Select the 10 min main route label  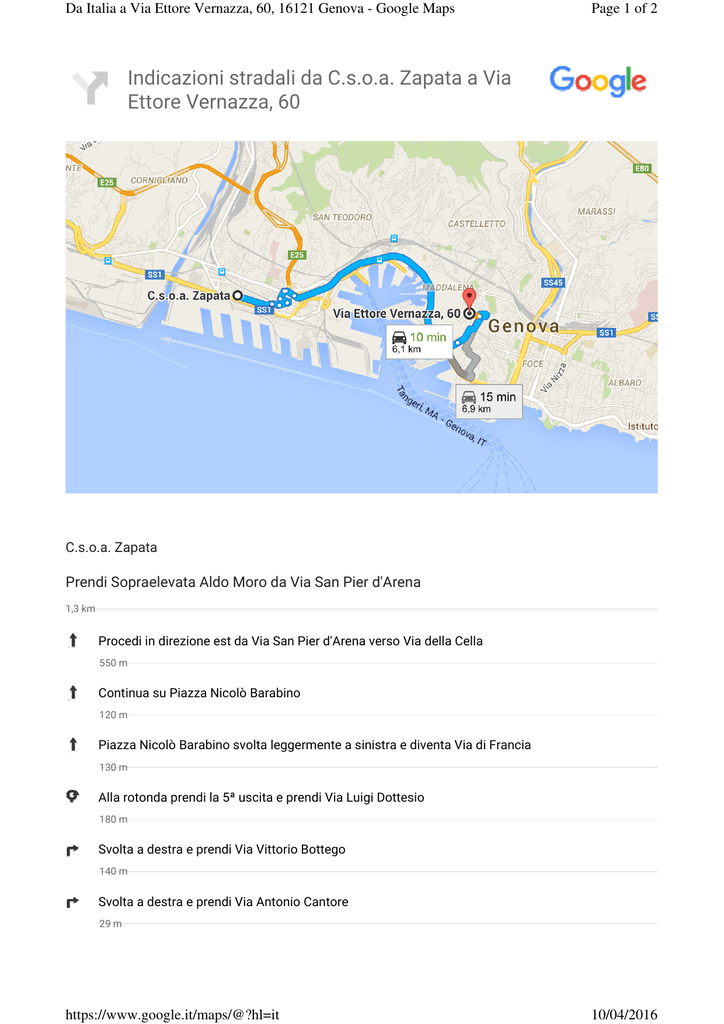point(428,337)
